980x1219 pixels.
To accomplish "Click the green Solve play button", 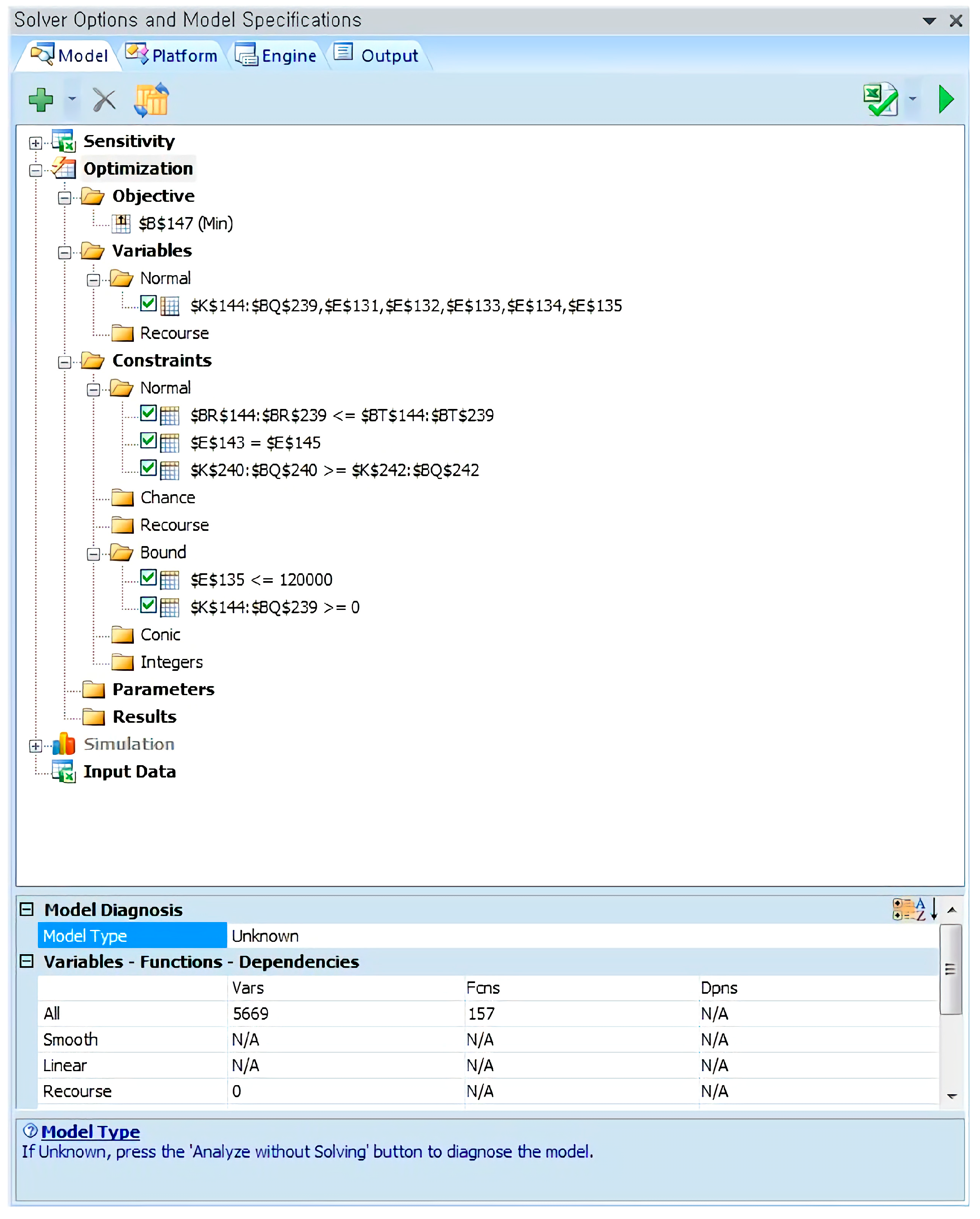I will 945,100.
